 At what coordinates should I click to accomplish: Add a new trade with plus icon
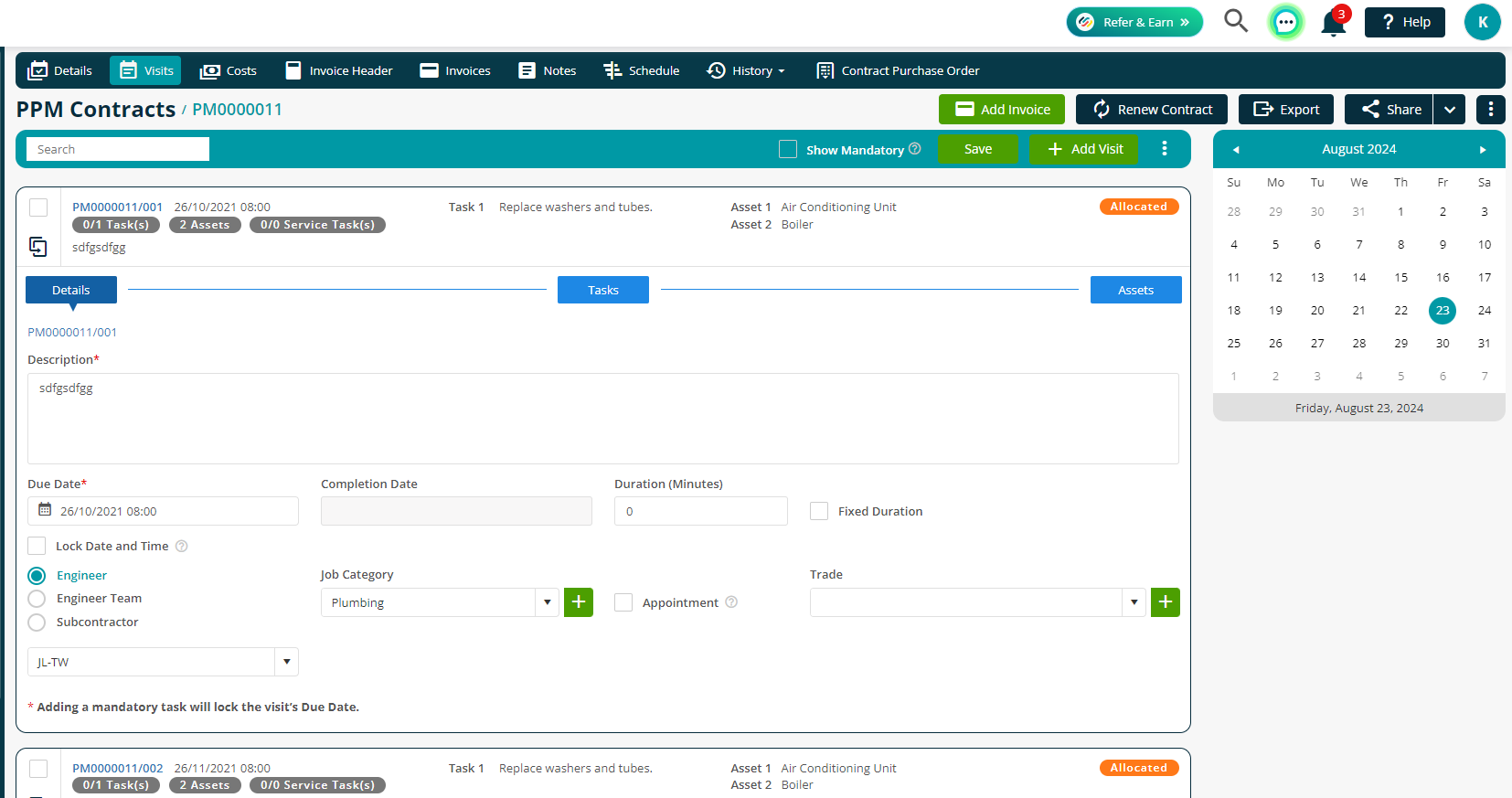click(x=1166, y=602)
